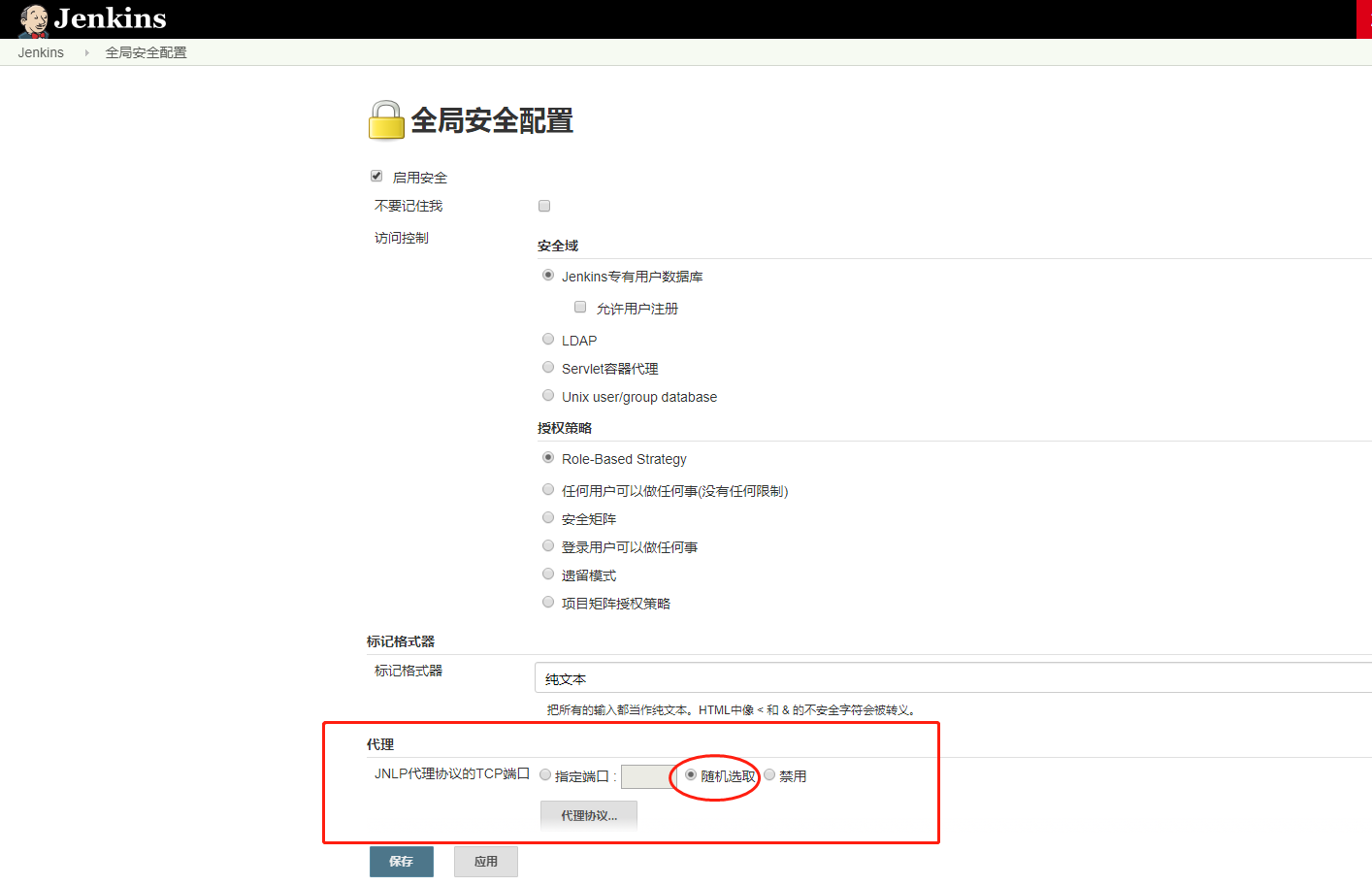Viewport: 1372px width, 886px height.
Task: Enable the 允许用户注册 checkbox
Action: 580,307
